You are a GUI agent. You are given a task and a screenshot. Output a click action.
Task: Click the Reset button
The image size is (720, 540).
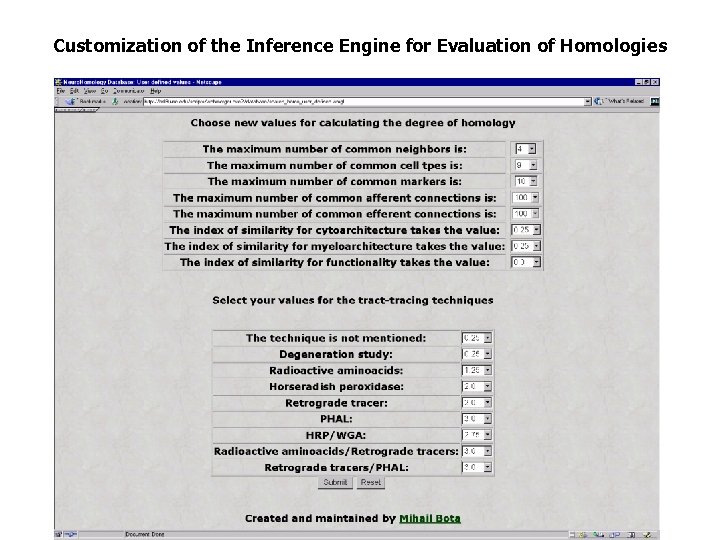coord(371,483)
